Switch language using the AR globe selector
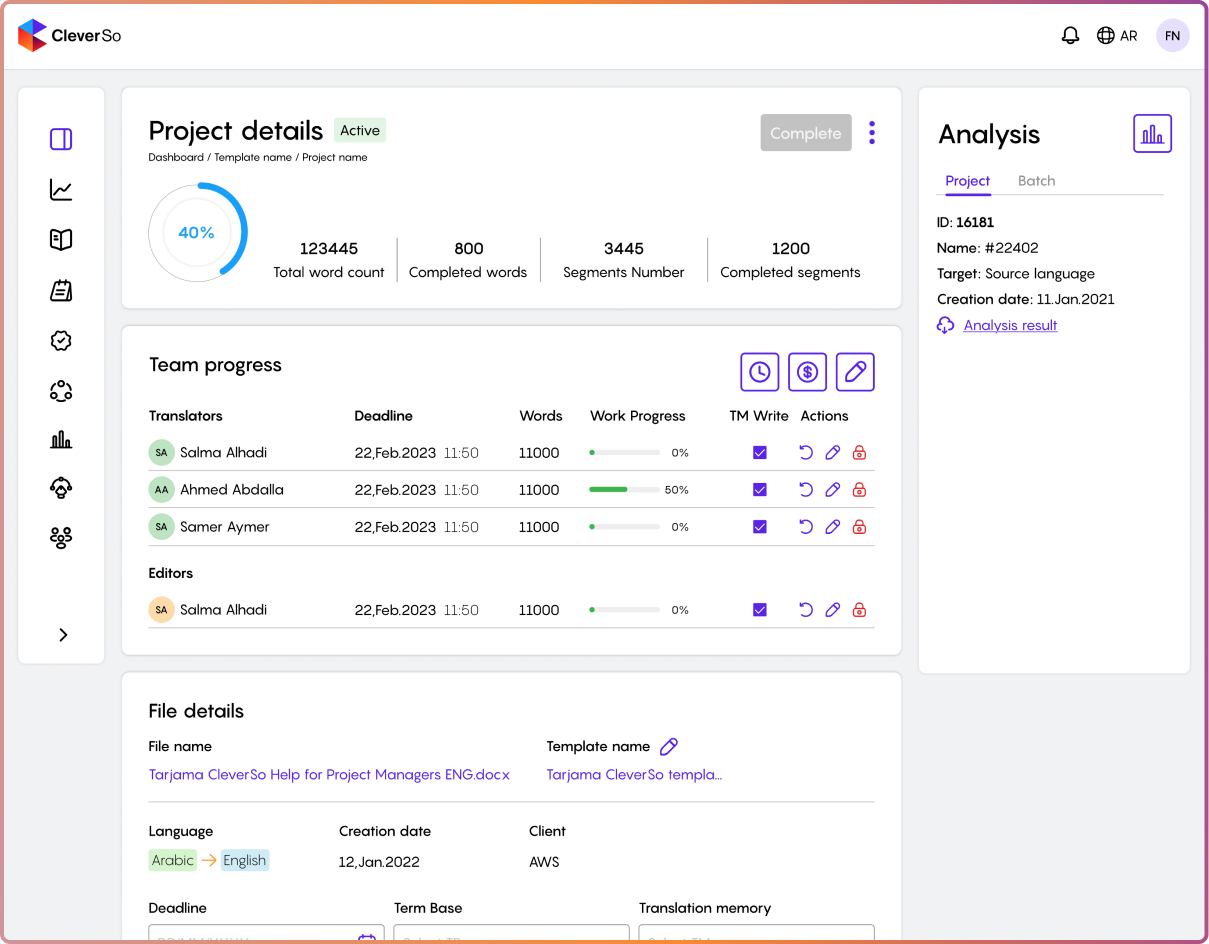This screenshot has width=1209, height=944. (1117, 36)
